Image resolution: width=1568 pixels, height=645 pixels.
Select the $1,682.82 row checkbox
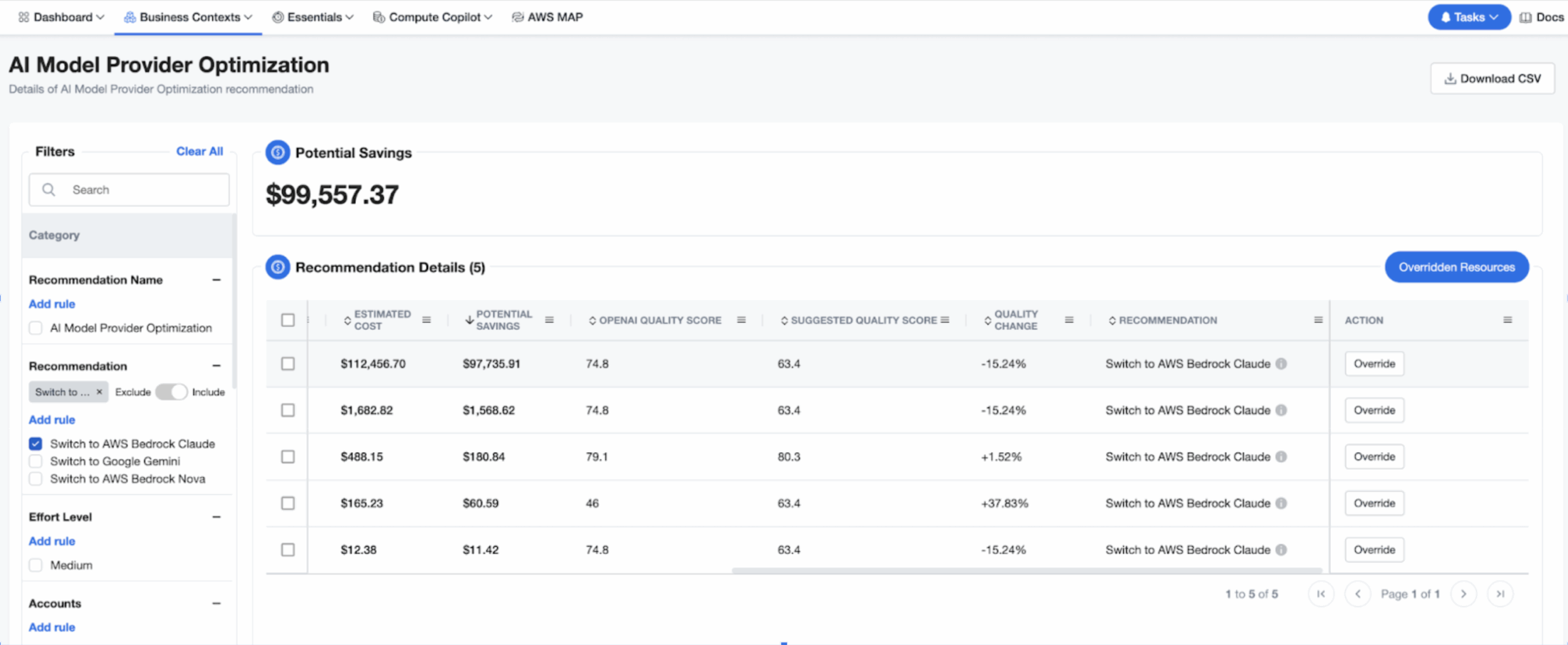(288, 410)
